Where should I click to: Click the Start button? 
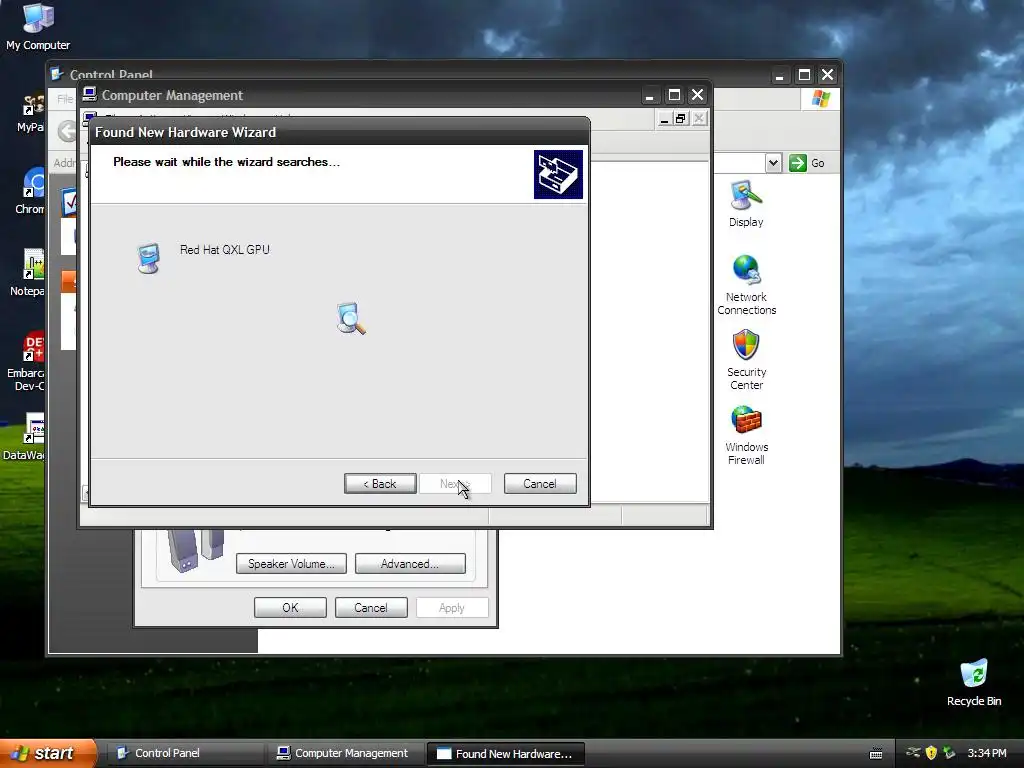[x=47, y=753]
